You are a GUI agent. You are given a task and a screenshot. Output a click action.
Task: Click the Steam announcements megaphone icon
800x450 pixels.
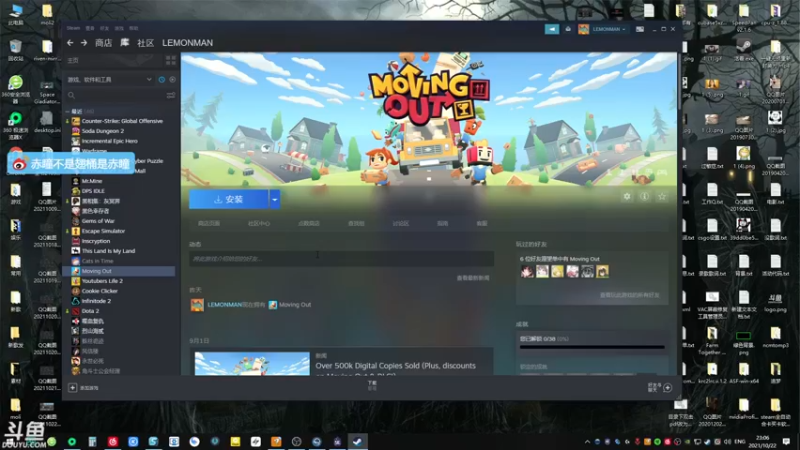[552, 29]
